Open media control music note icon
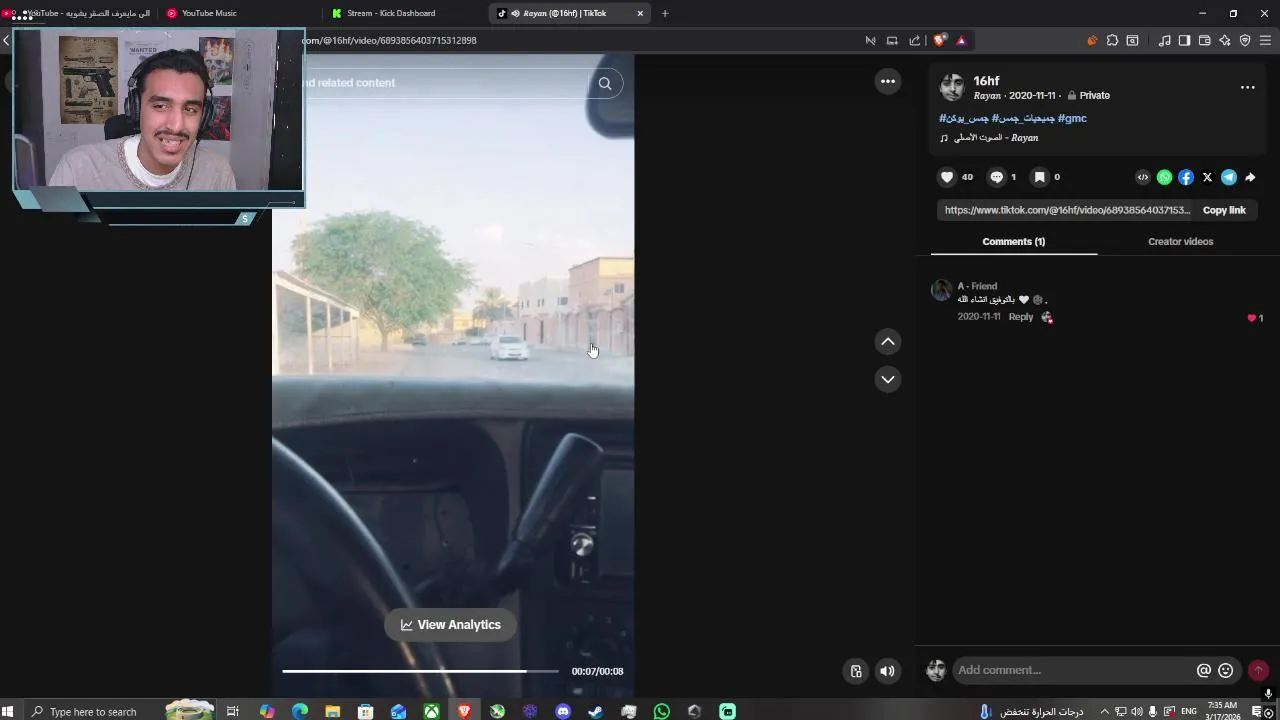Image resolution: width=1280 pixels, height=720 pixels. pos(1164,40)
